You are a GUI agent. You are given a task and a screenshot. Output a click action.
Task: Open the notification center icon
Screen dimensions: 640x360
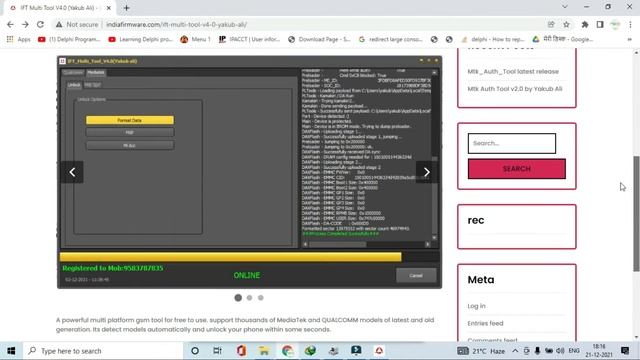(x=625, y=351)
